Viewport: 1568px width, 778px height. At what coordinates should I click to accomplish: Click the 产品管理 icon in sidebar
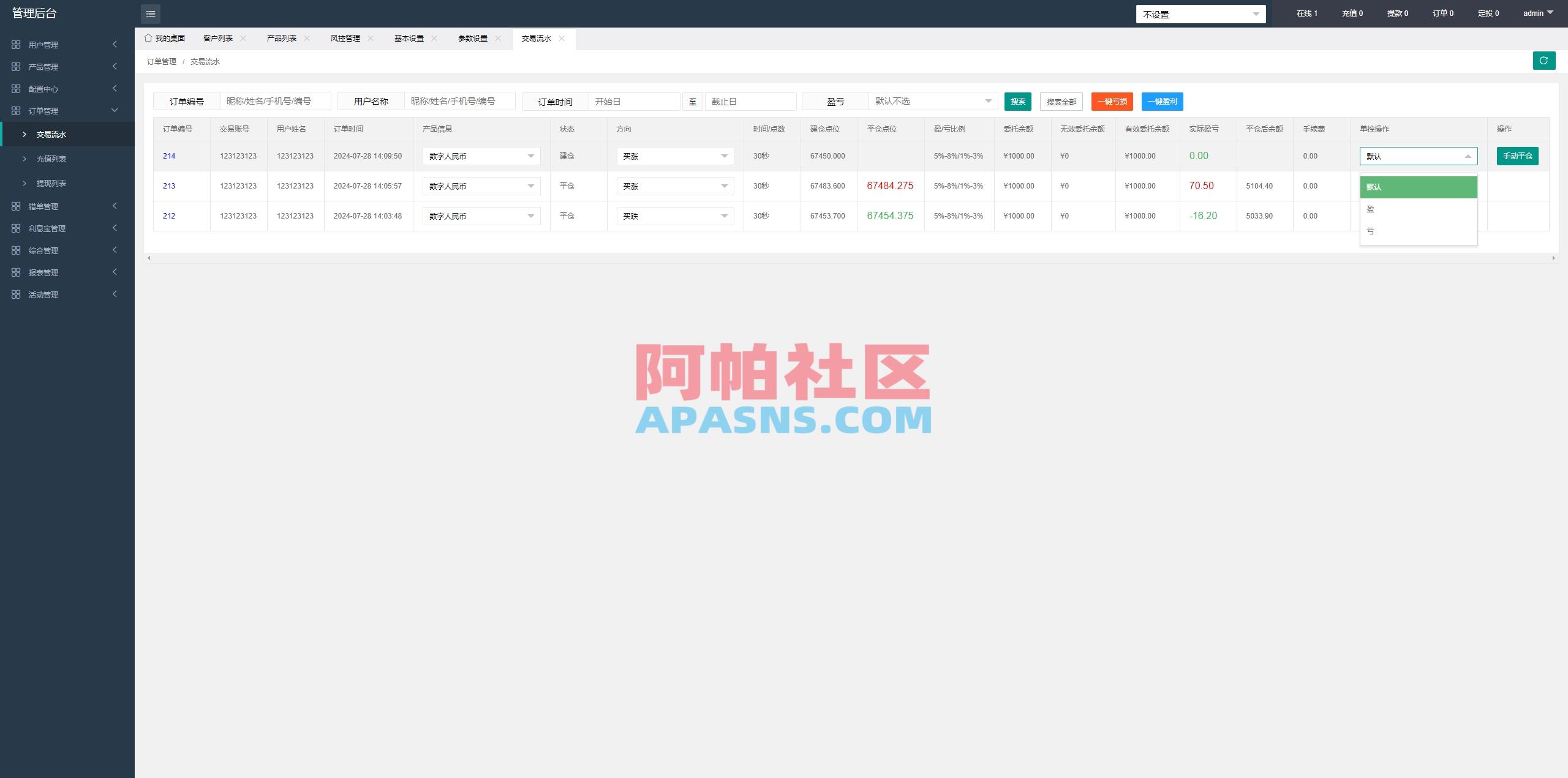17,66
